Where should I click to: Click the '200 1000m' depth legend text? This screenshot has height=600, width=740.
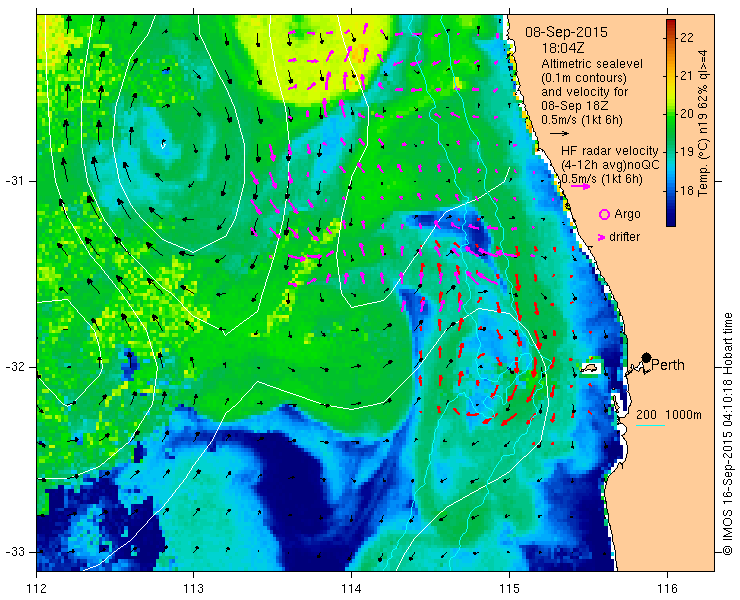(x=669, y=415)
